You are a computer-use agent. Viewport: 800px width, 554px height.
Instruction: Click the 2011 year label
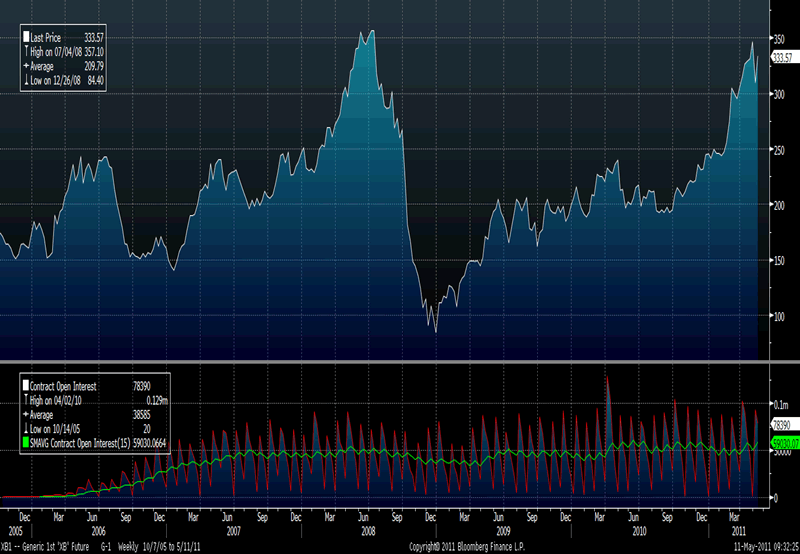(738, 531)
